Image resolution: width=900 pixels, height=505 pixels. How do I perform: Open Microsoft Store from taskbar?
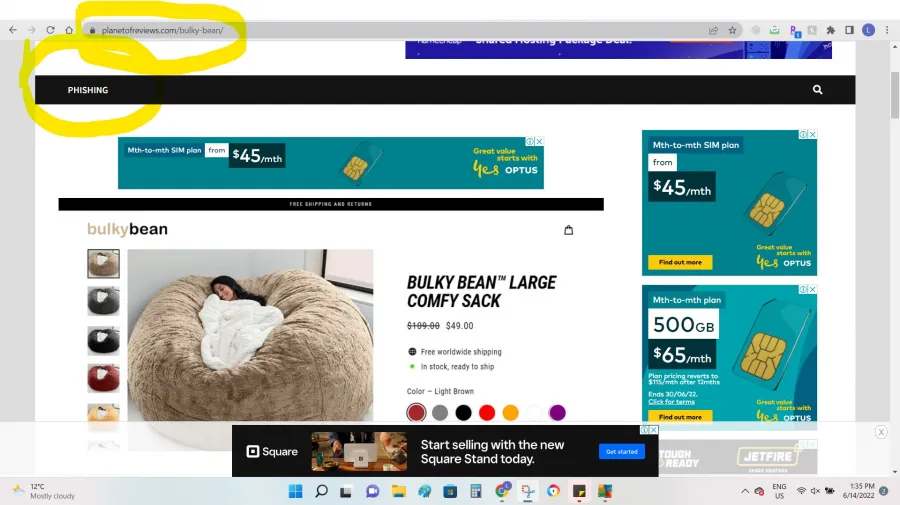click(x=450, y=491)
